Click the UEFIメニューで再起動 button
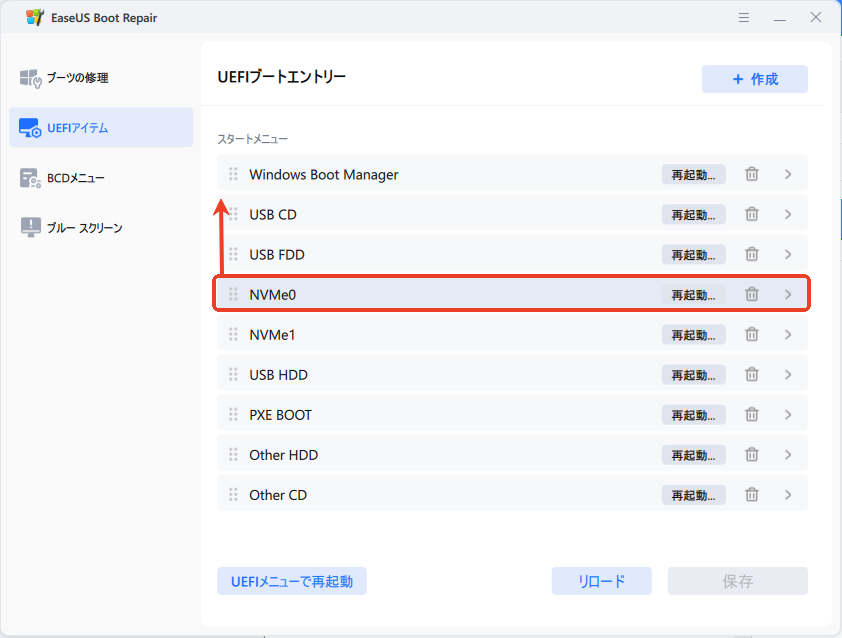This screenshot has height=638, width=842. tap(292, 581)
